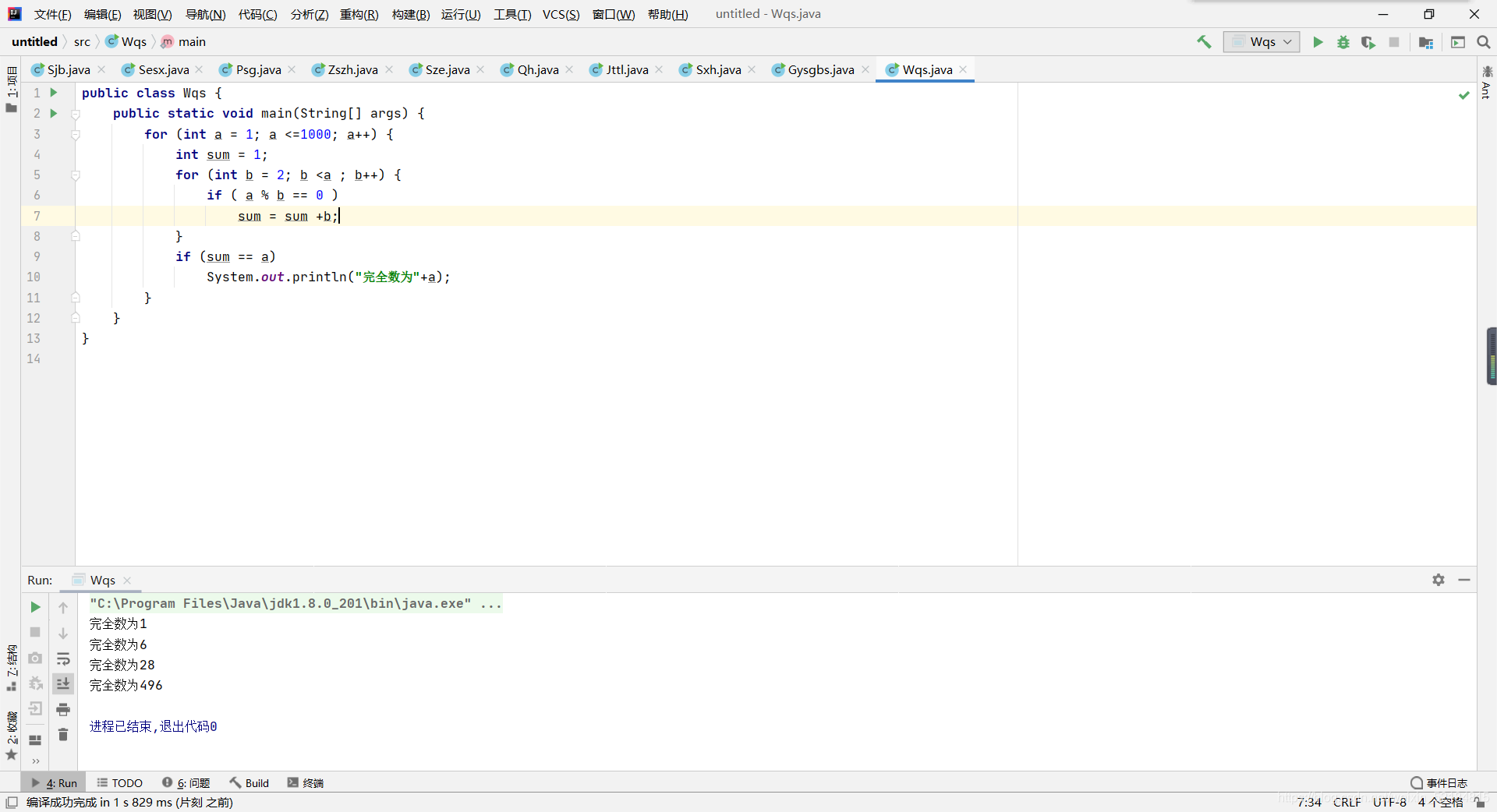Hide the Run tool window
This screenshot has height=812, width=1497.
1464,580
